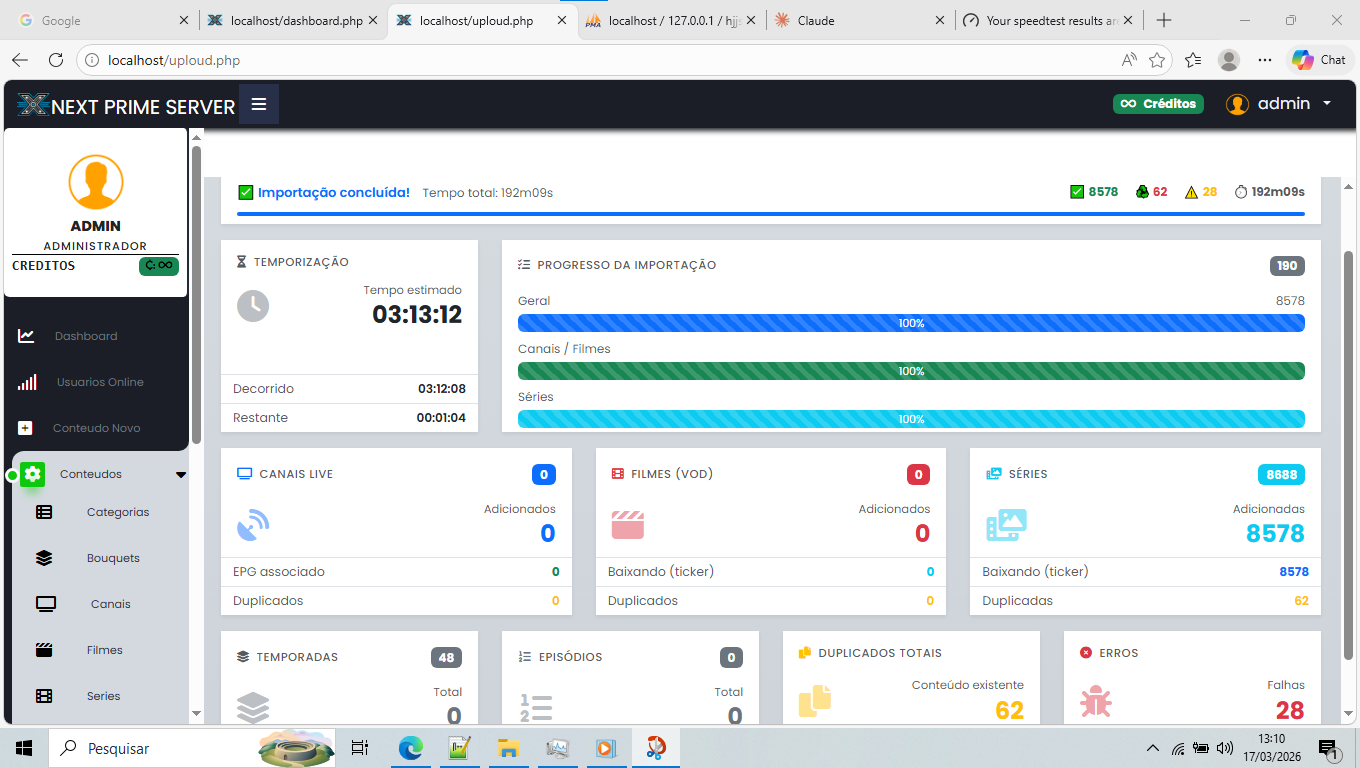
Task: Click the green credits badge in sidebar
Action: [159, 266]
